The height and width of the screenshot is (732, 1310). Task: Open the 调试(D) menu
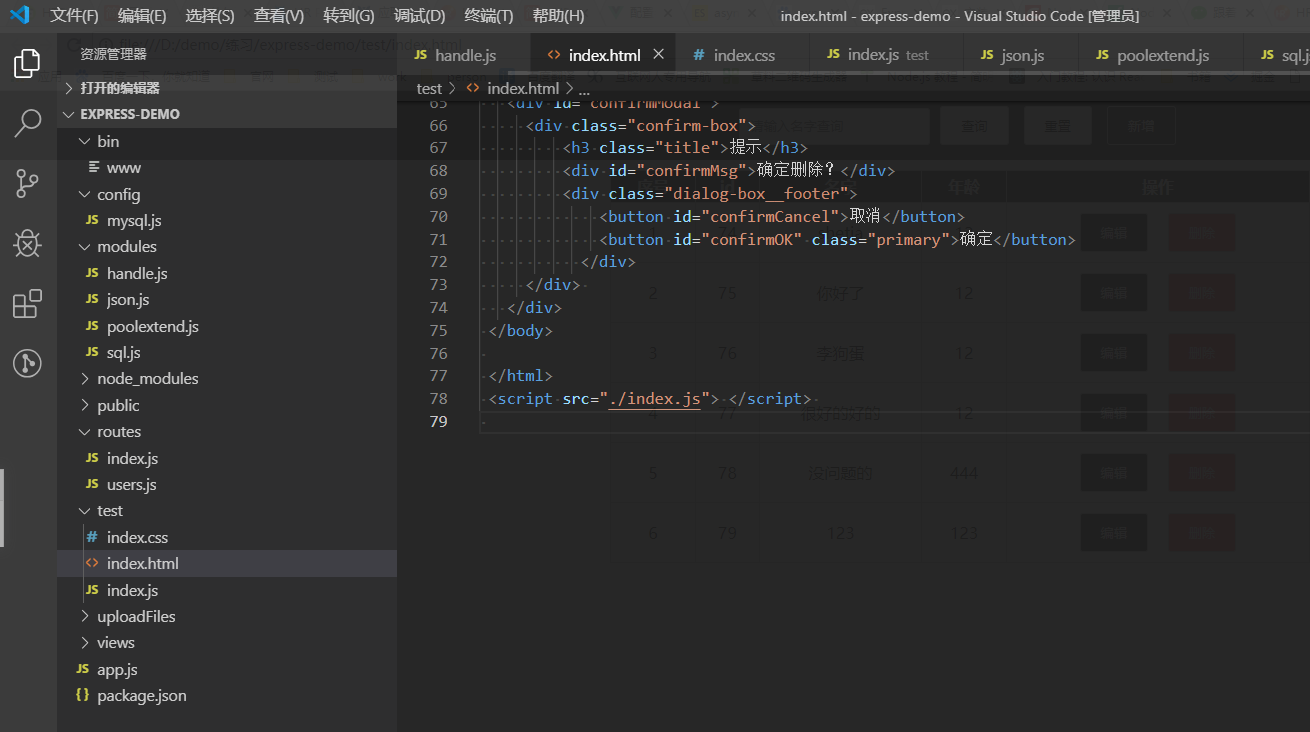tap(420, 16)
